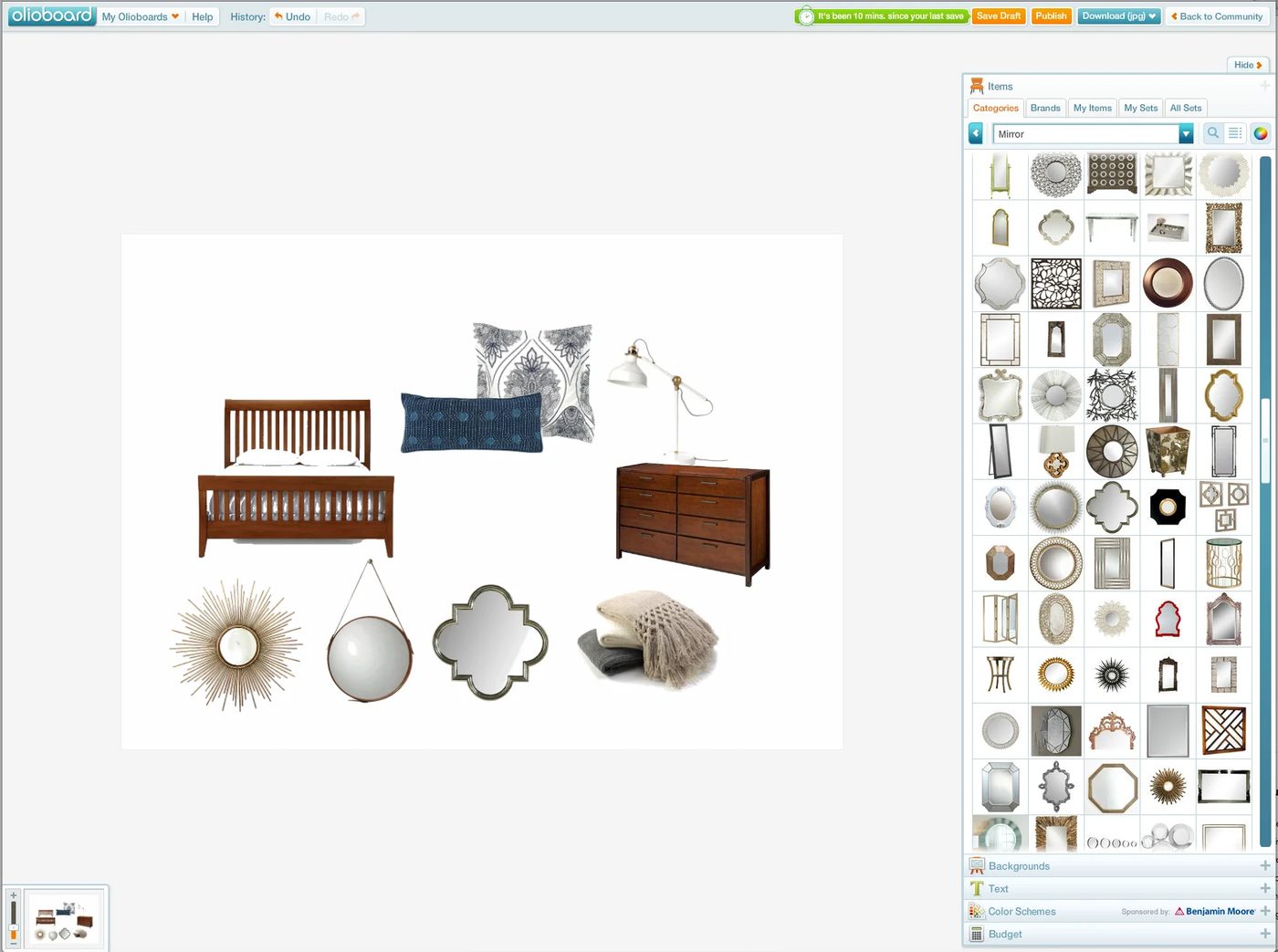
Task: Select the wooden dresser on canvas
Action: point(693,524)
